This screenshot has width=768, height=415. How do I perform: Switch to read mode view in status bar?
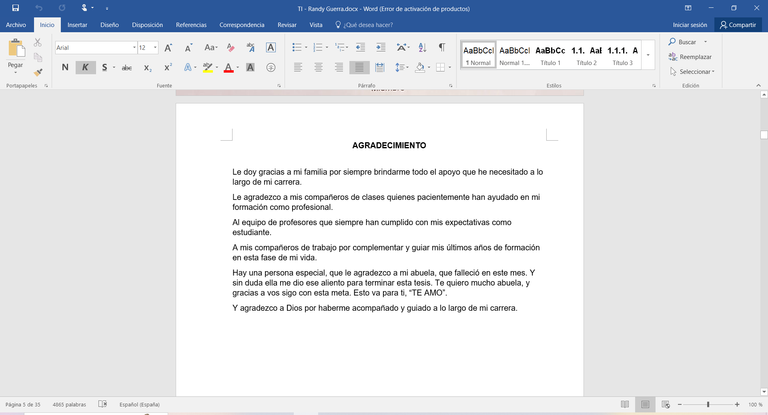(625, 404)
